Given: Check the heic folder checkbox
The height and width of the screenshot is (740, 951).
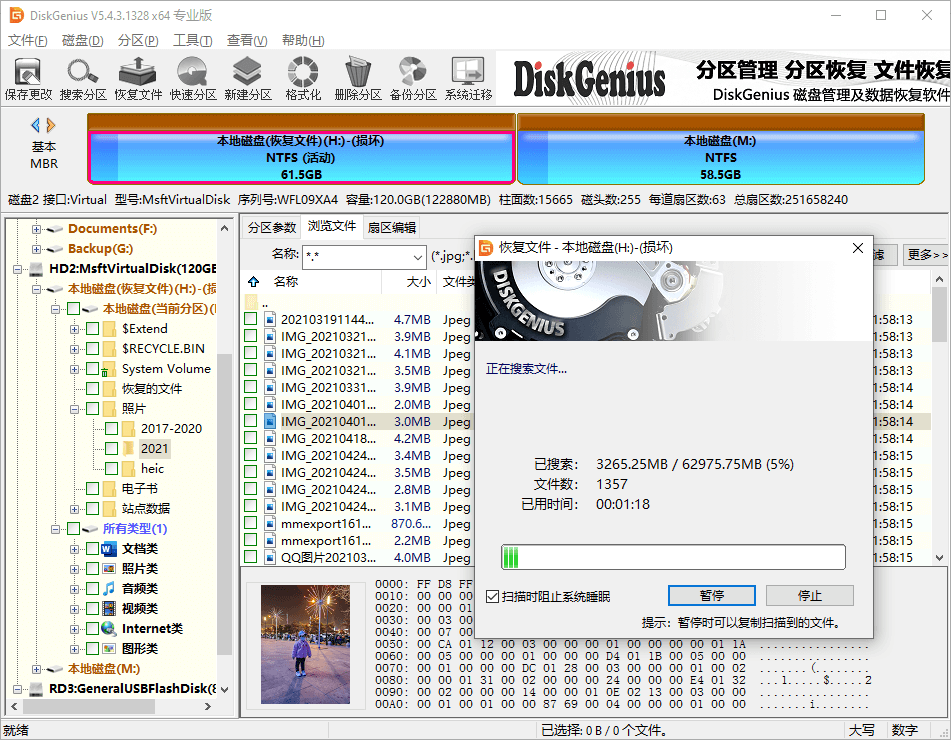Looking at the screenshot, I should (112, 469).
